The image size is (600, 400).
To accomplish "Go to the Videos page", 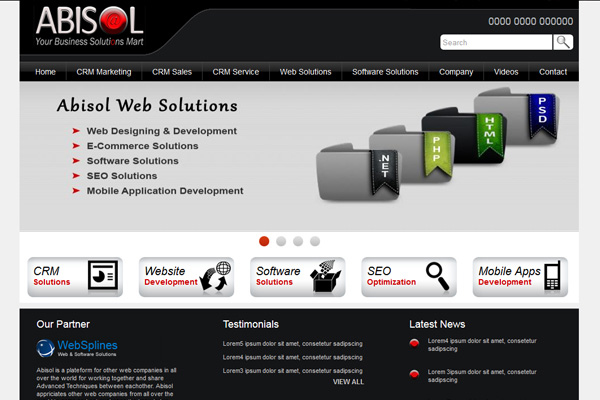I will 506,72.
